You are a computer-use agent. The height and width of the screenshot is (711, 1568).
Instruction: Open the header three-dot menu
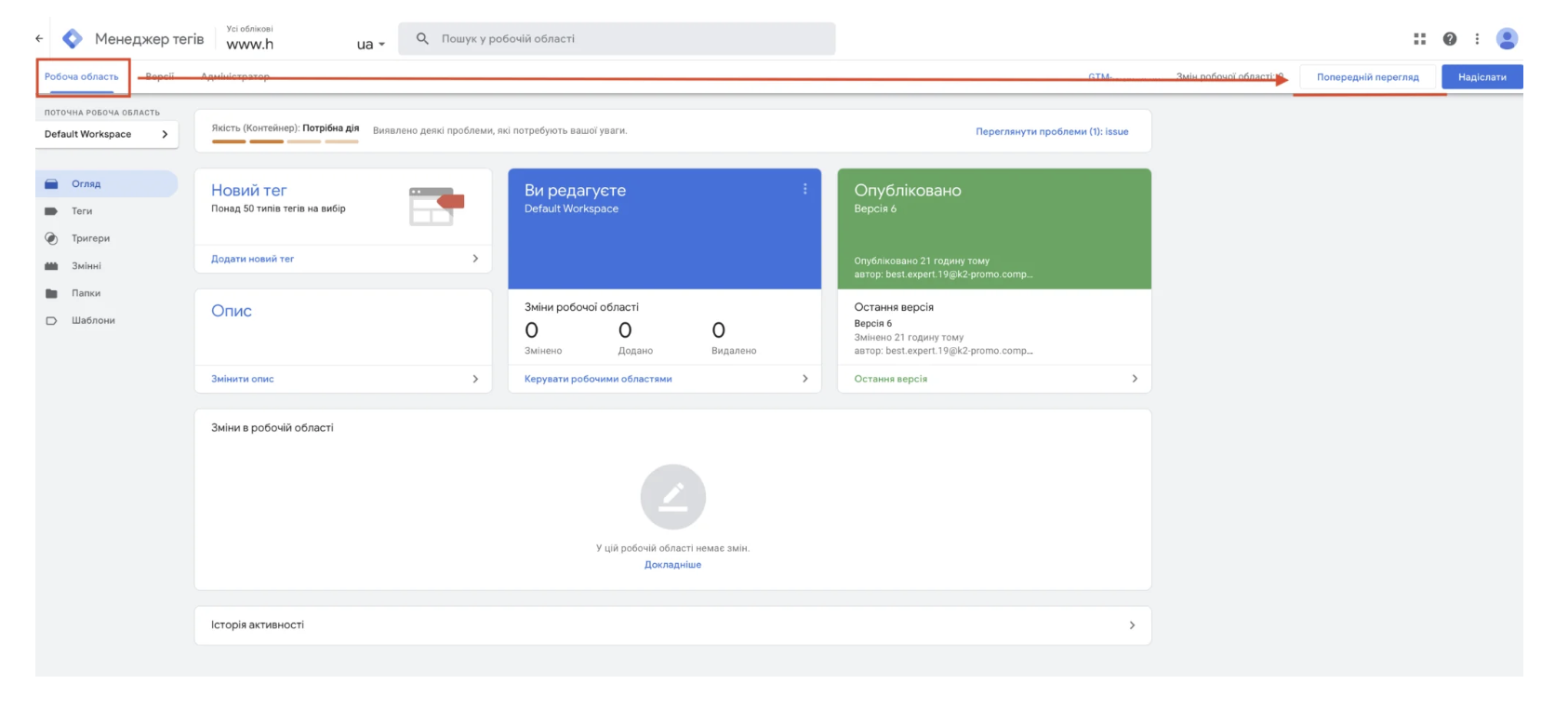point(1477,39)
